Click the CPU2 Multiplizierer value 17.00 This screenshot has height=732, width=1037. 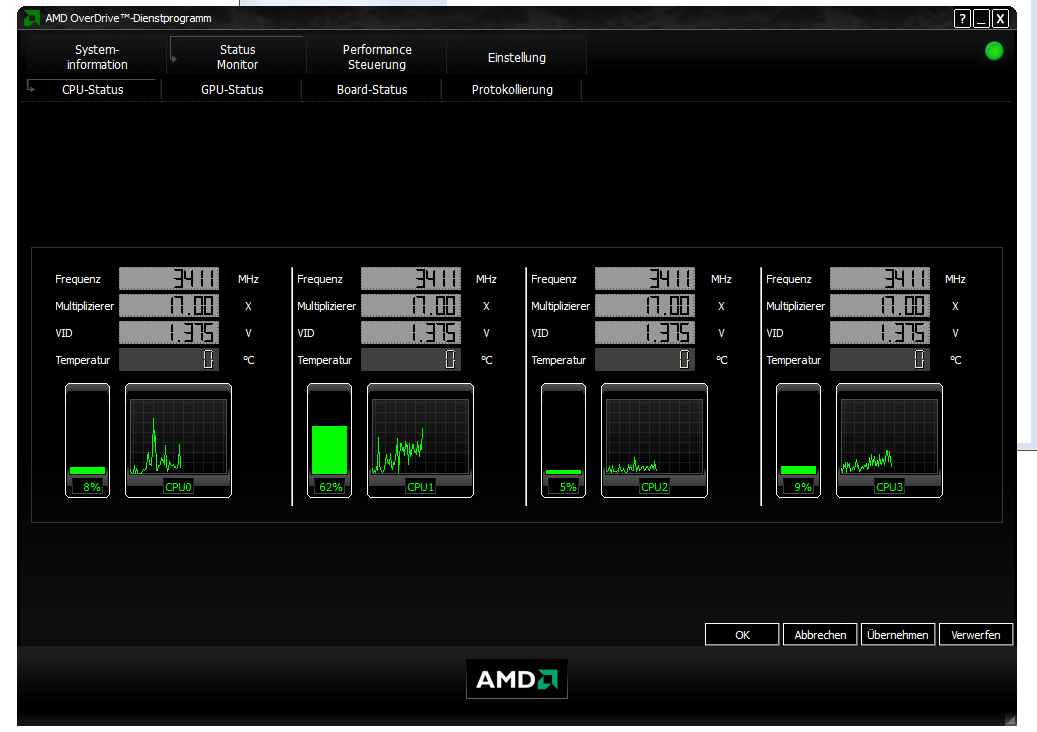tap(645, 305)
